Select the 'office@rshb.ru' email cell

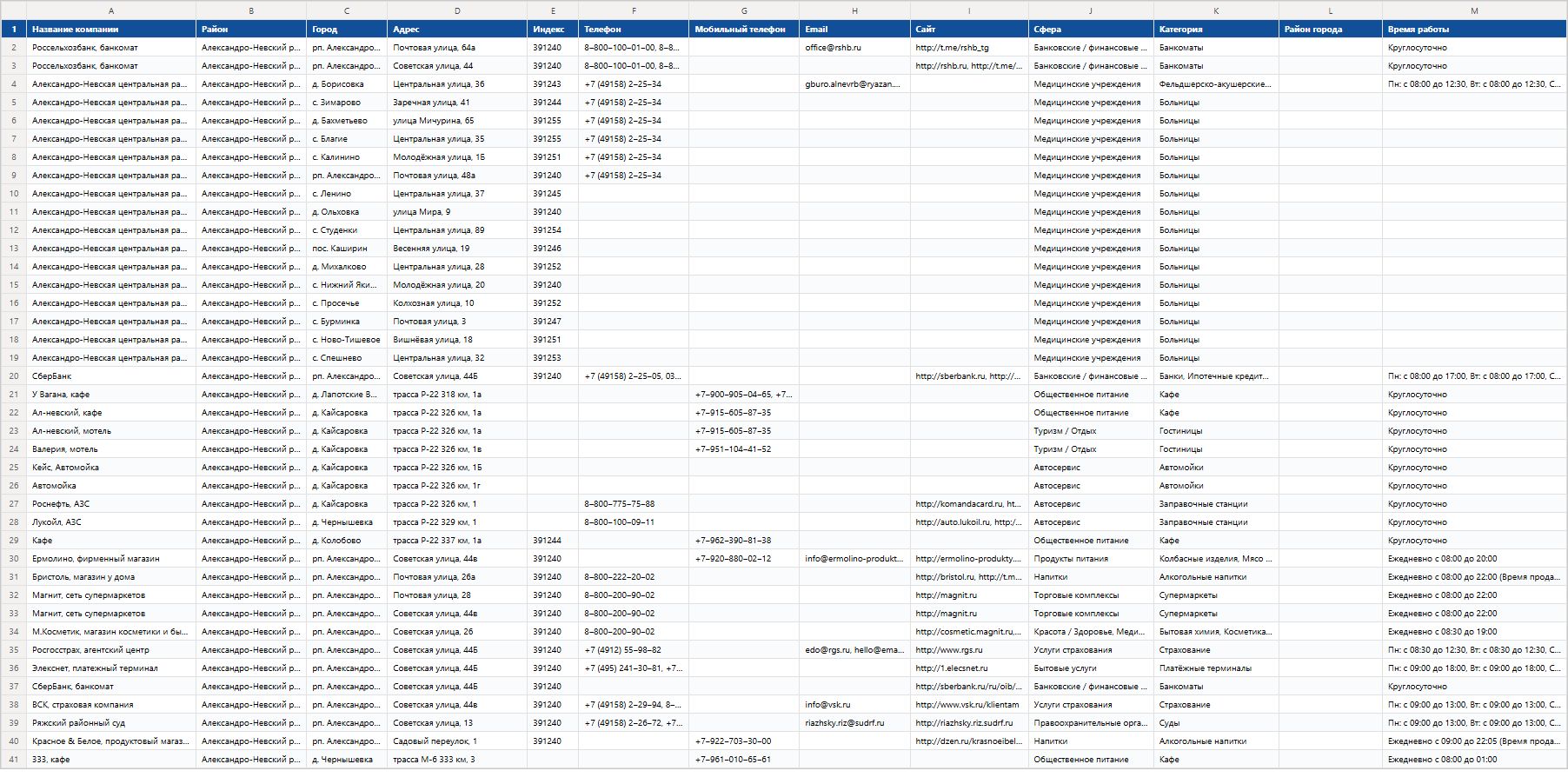[854, 48]
